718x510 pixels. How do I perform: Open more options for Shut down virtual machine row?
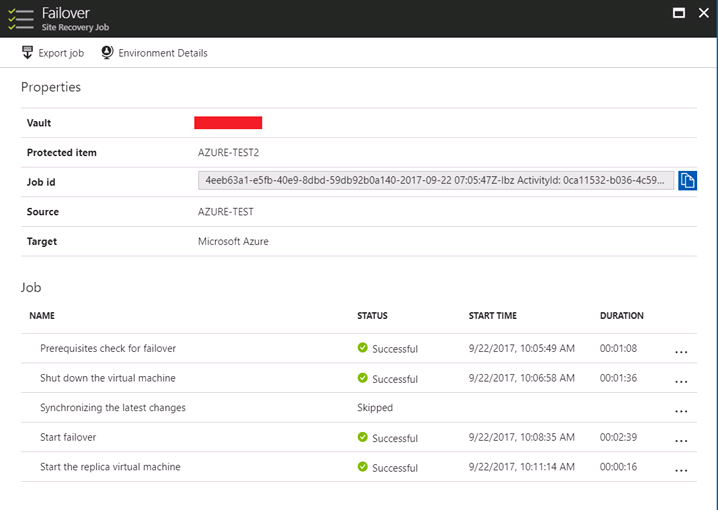click(x=681, y=382)
